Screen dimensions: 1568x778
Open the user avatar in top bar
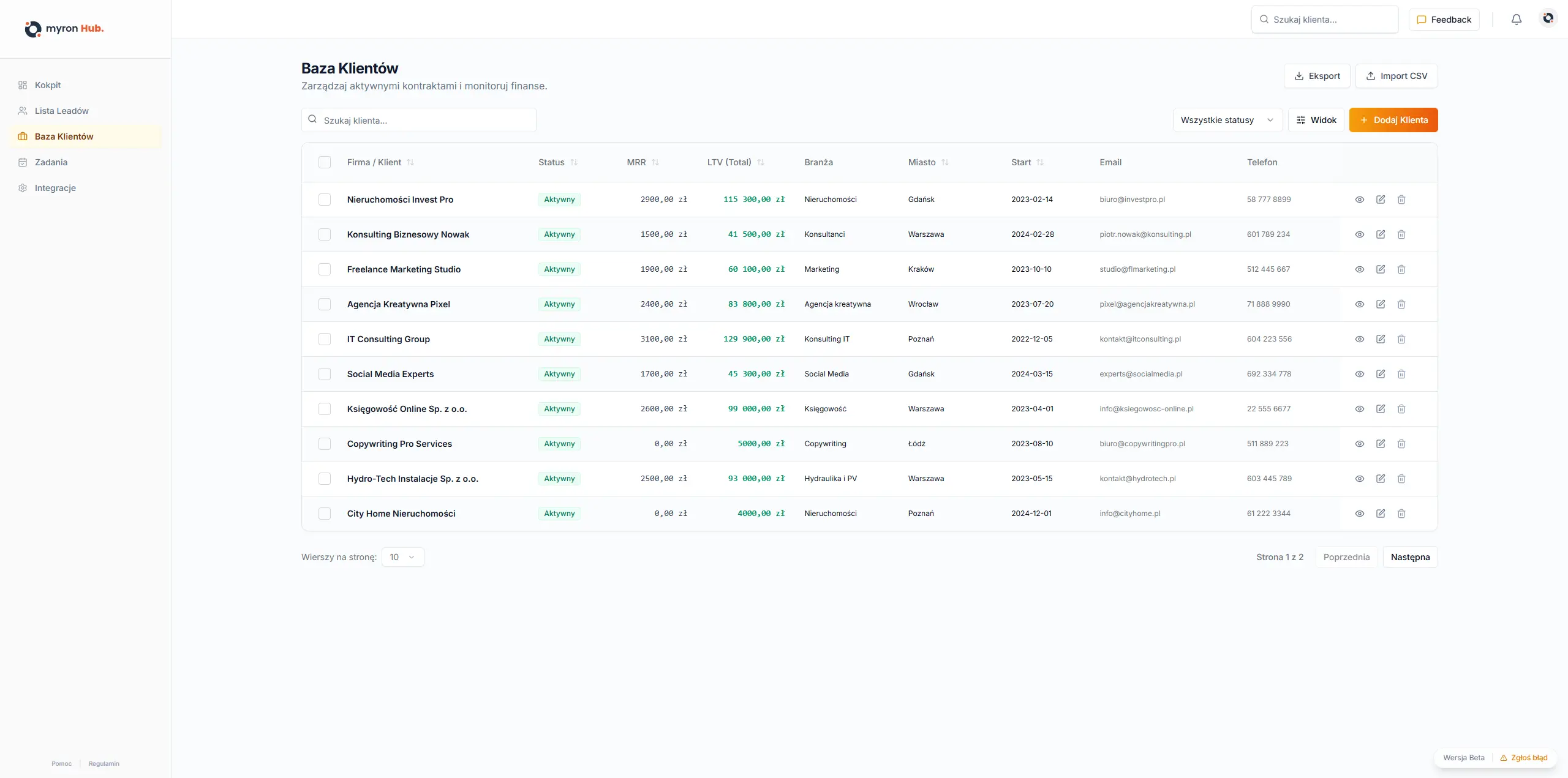pos(1548,19)
